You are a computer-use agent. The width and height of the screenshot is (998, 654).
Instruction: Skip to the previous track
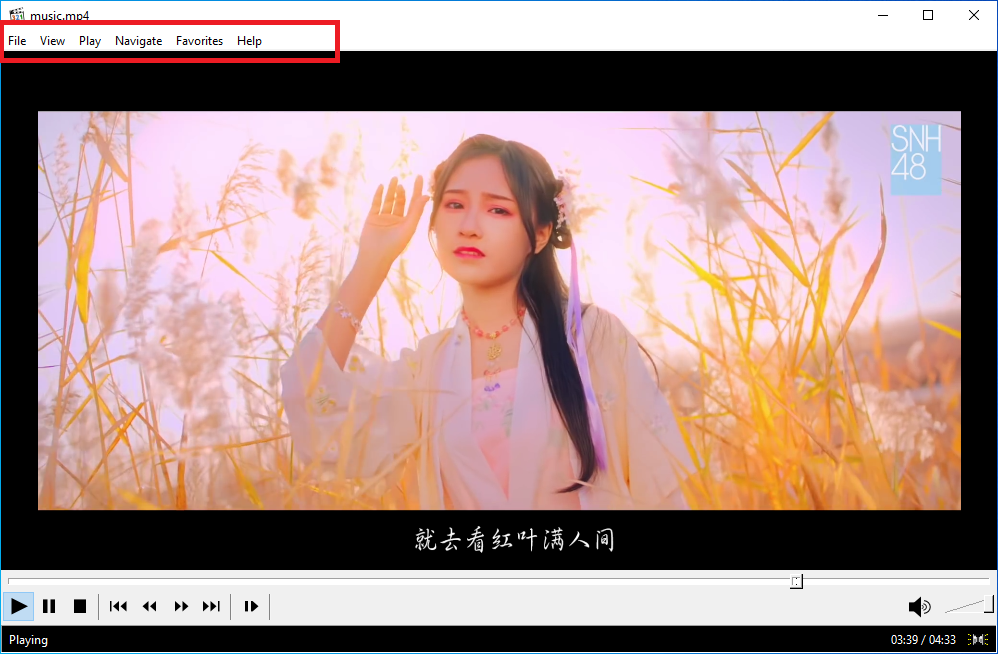pyautogui.click(x=118, y=606)
